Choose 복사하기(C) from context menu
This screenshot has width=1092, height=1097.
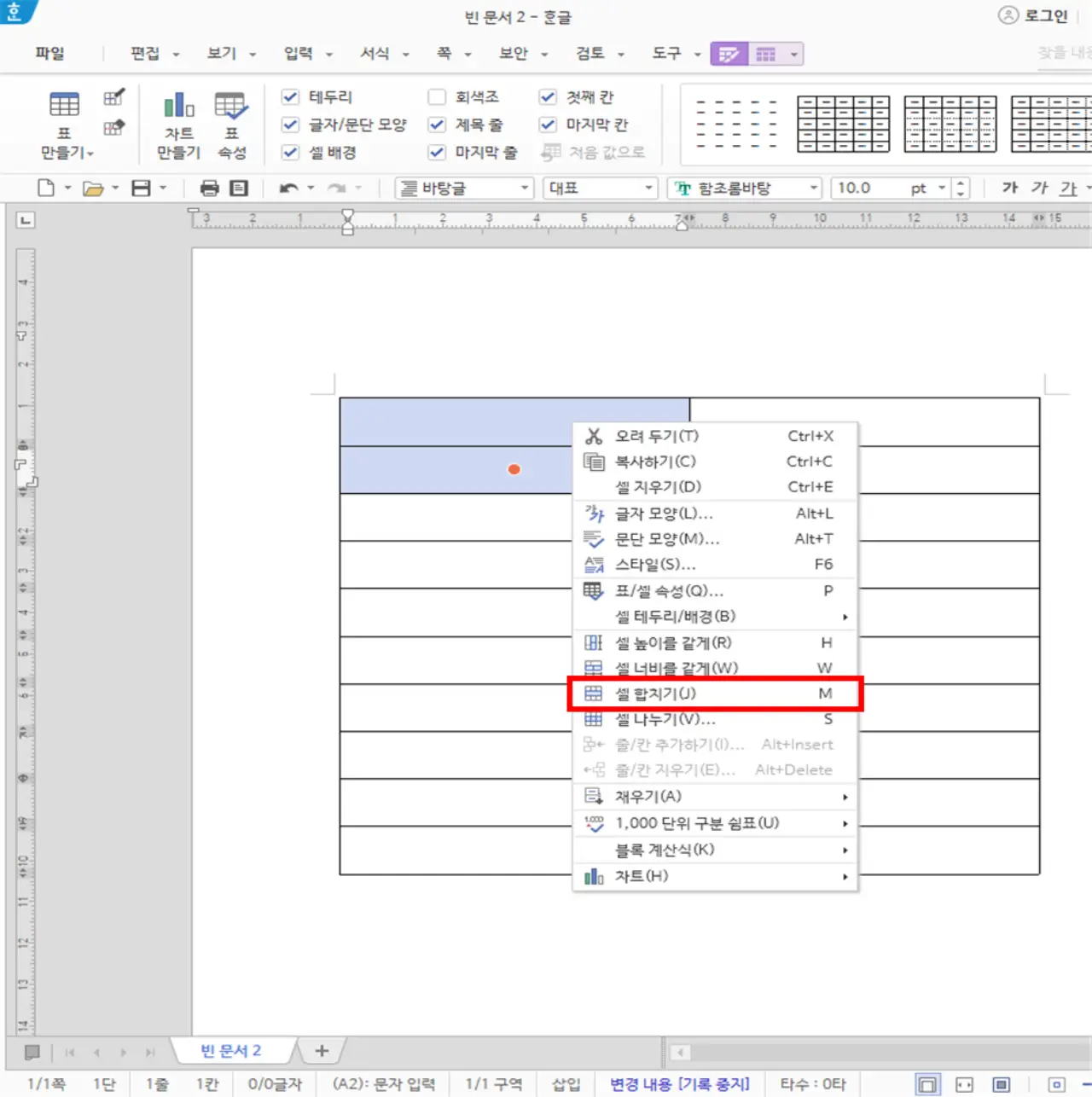coord(715,461)
